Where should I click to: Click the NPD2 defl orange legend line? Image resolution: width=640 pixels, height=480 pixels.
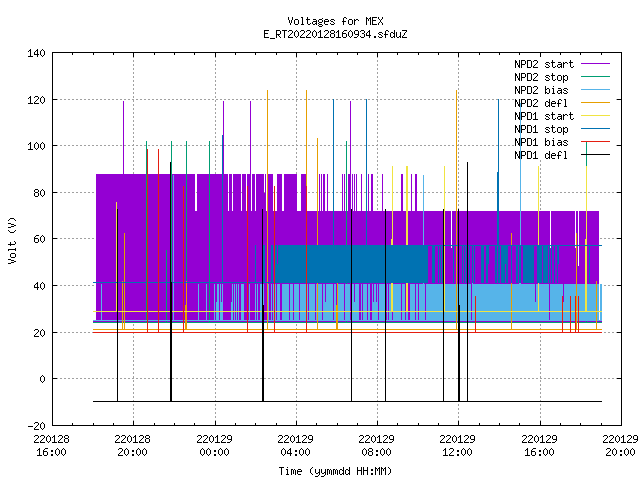pos(595,103)
